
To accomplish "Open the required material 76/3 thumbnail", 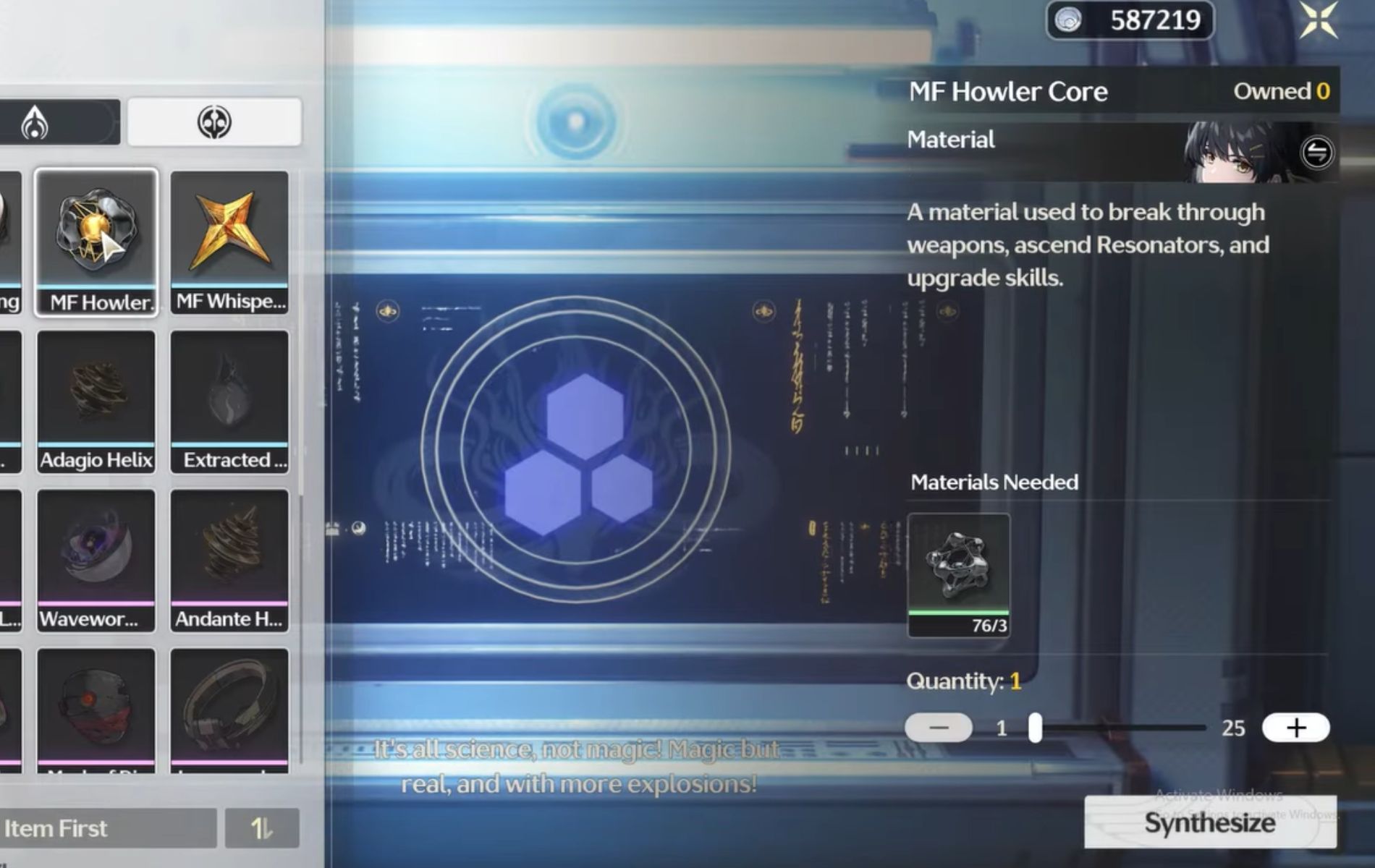I will [958, 575].
